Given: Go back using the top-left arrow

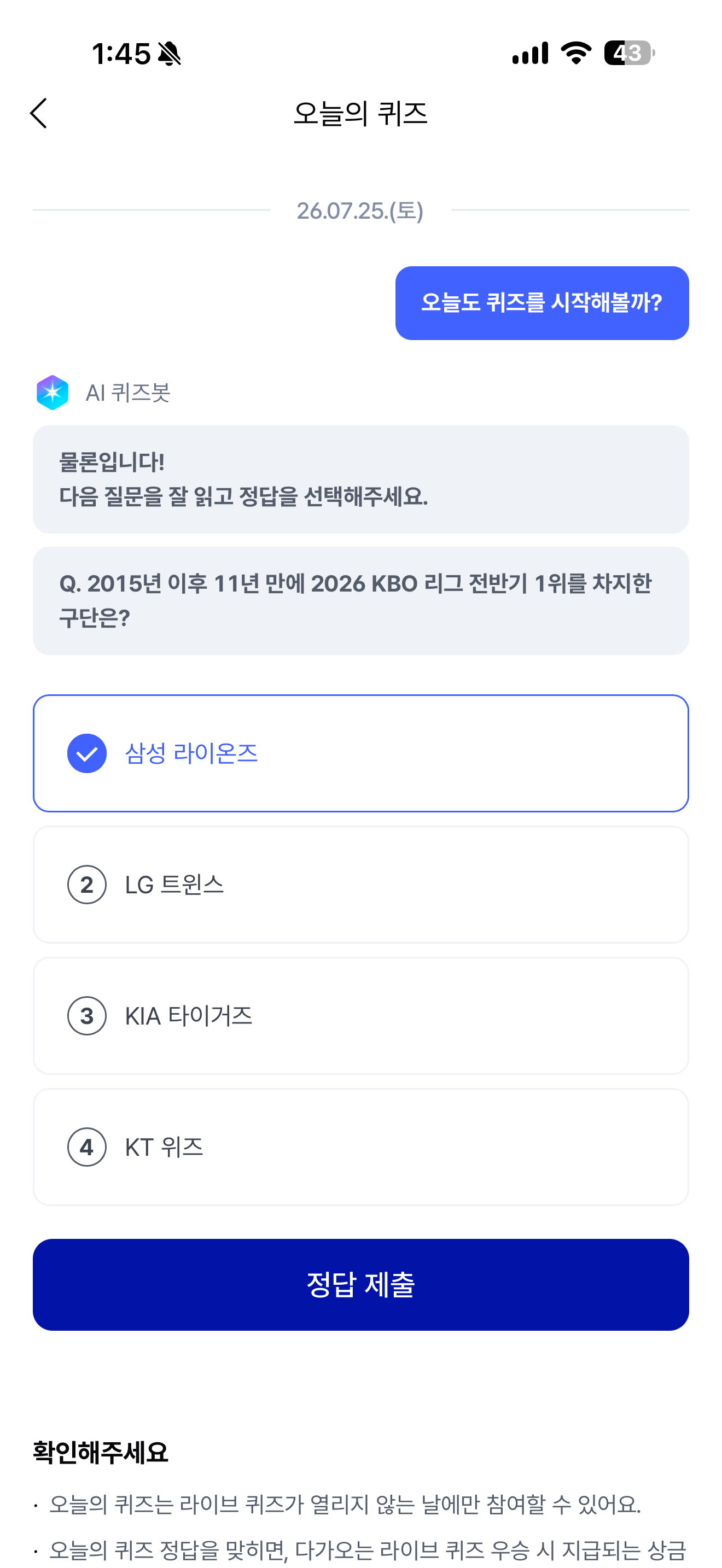Looking at the screenshot, I should click(x=38, y=114).
